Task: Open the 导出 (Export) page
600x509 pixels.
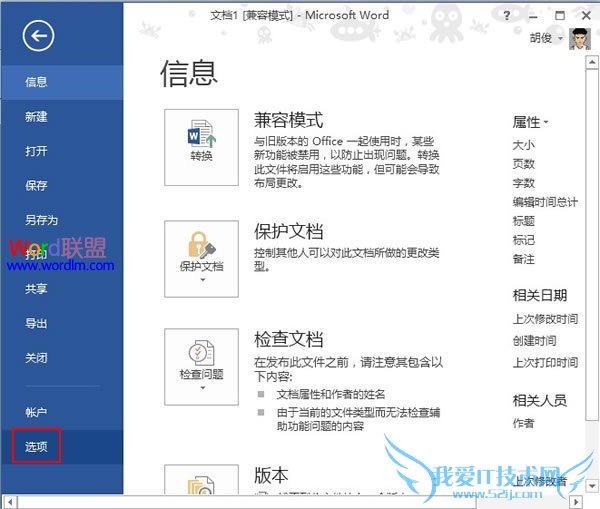Action: coord(62,323)
